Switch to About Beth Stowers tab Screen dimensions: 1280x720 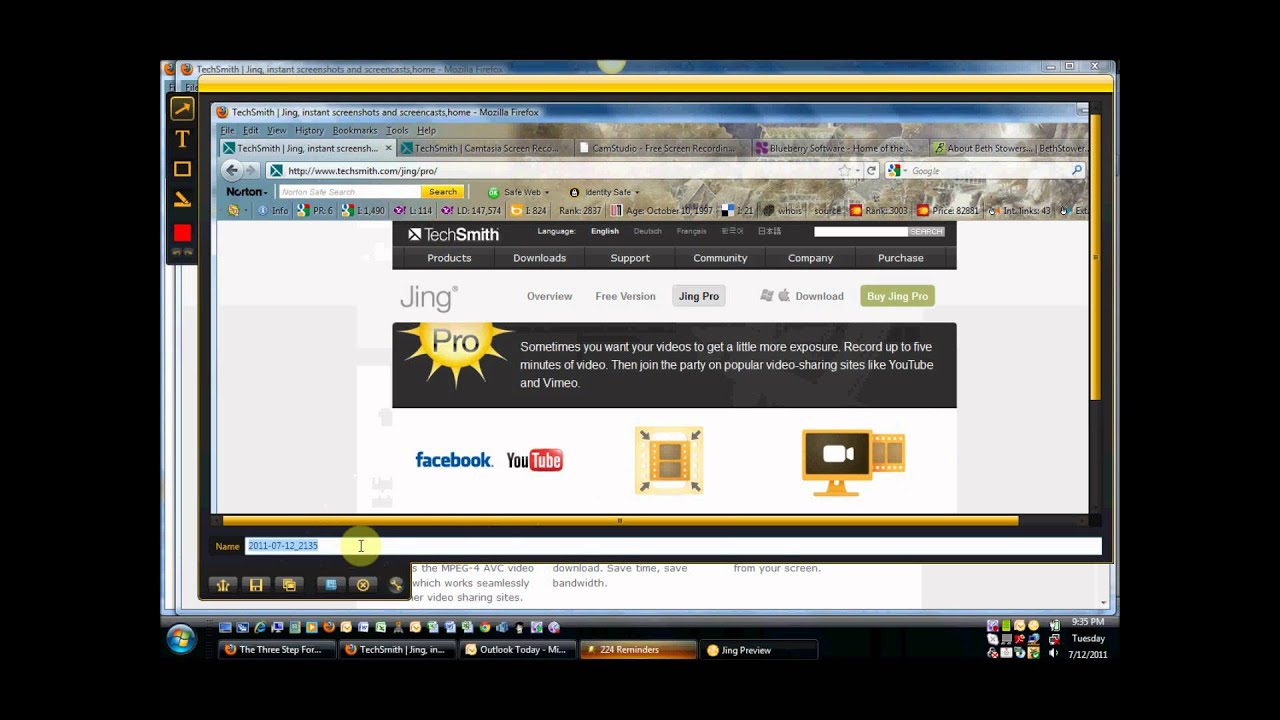[1010, 148]
